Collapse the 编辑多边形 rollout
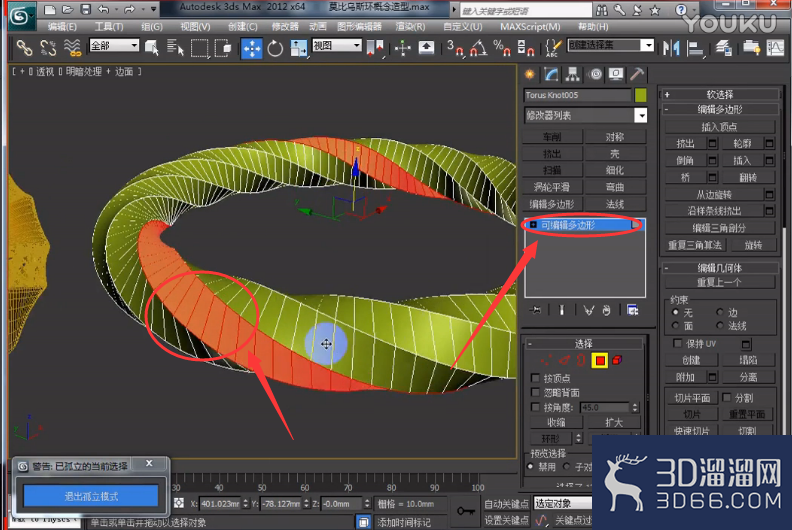Viewport: 792px width, 530px height. 719,109
